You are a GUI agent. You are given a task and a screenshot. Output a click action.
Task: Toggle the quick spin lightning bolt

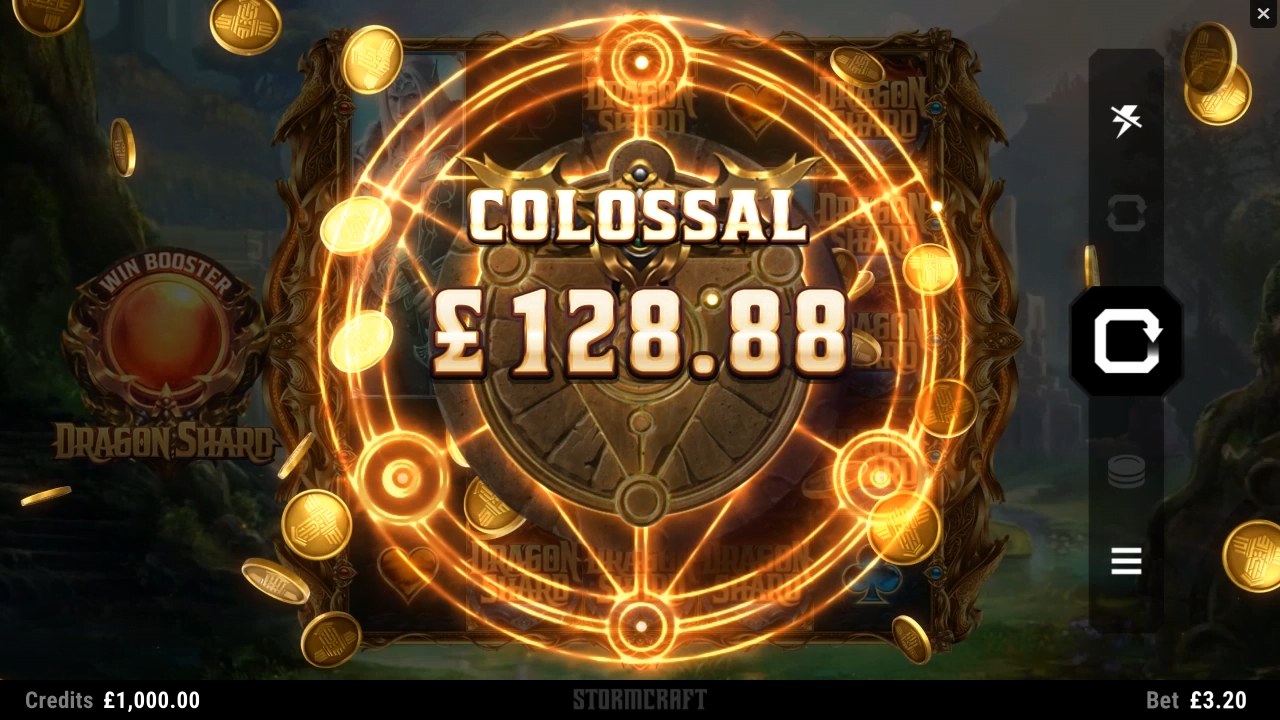[x=1126, y=121]
